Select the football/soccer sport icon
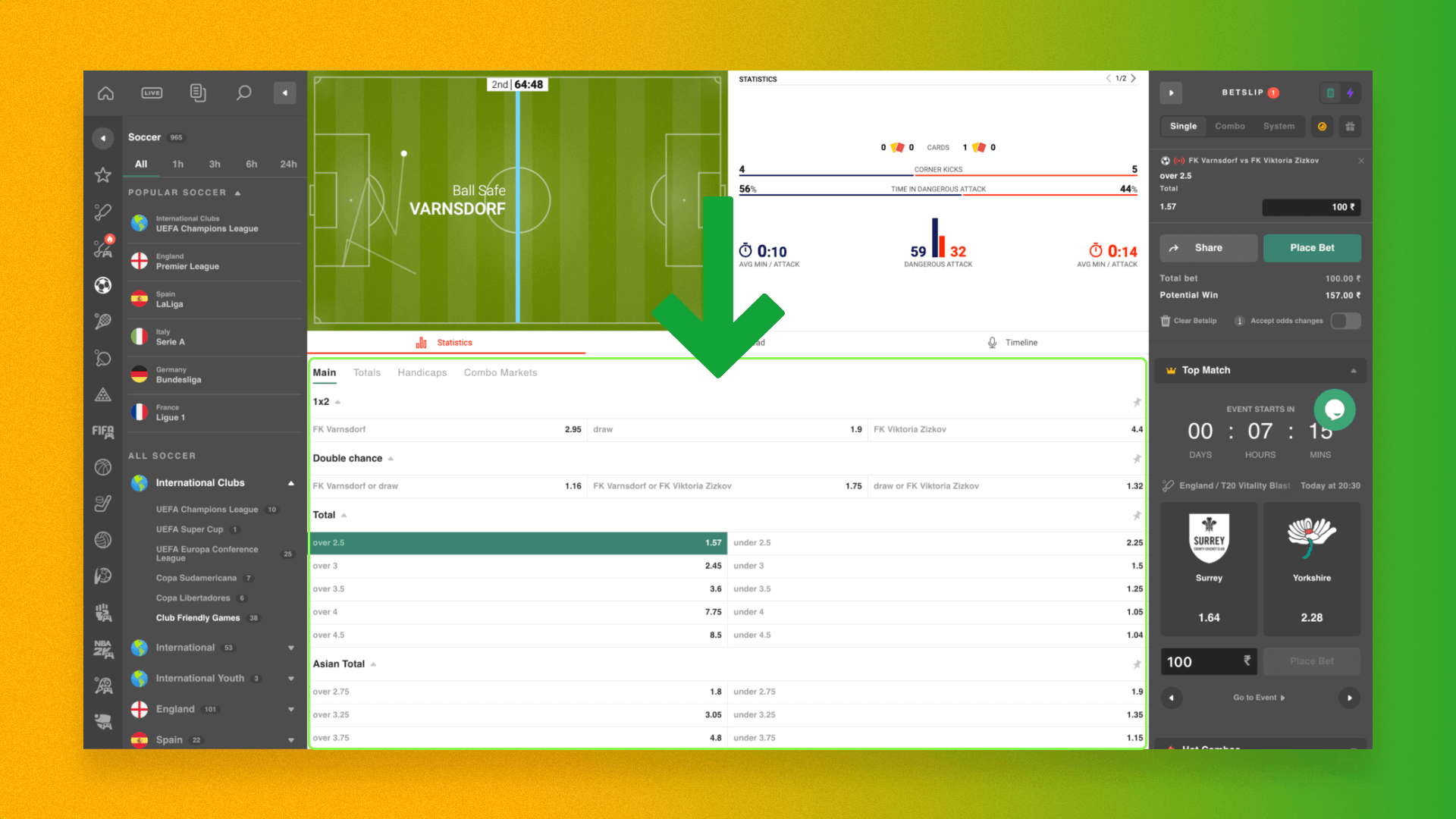This screenshot has height=819, width=1456. 104,286
